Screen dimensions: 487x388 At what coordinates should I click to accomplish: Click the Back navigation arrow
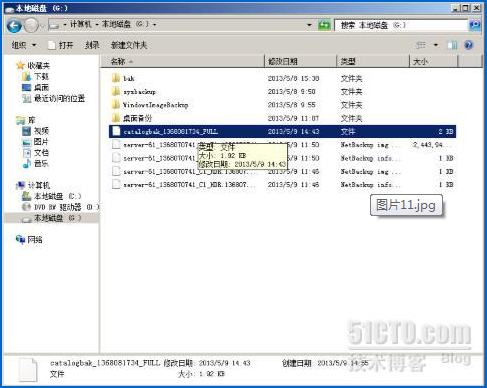[x=14, y=25]
